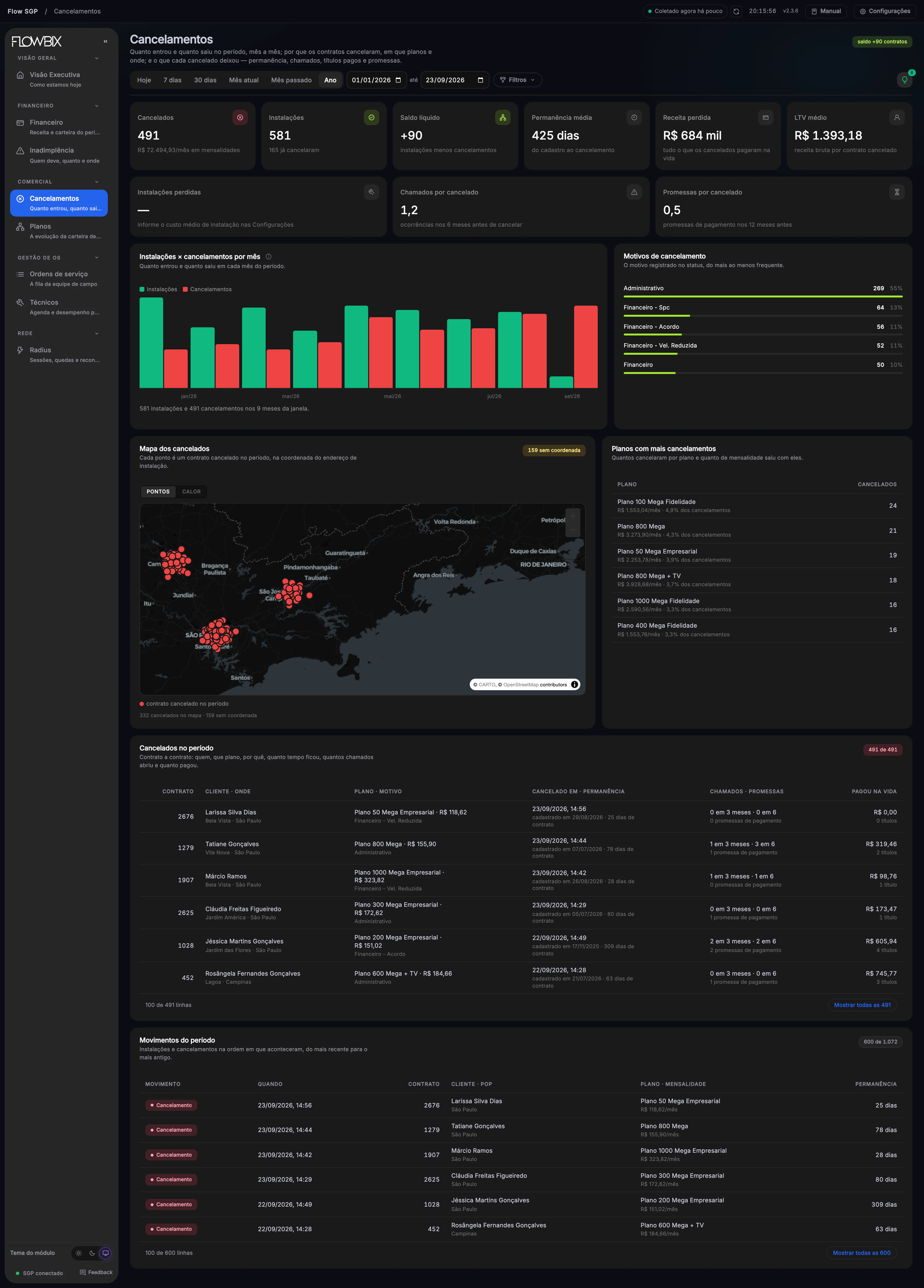The width and height of the screenshot is (924, 1288).
Task: Click the Instalações perdidas card icon
Action: coord(372,192)
